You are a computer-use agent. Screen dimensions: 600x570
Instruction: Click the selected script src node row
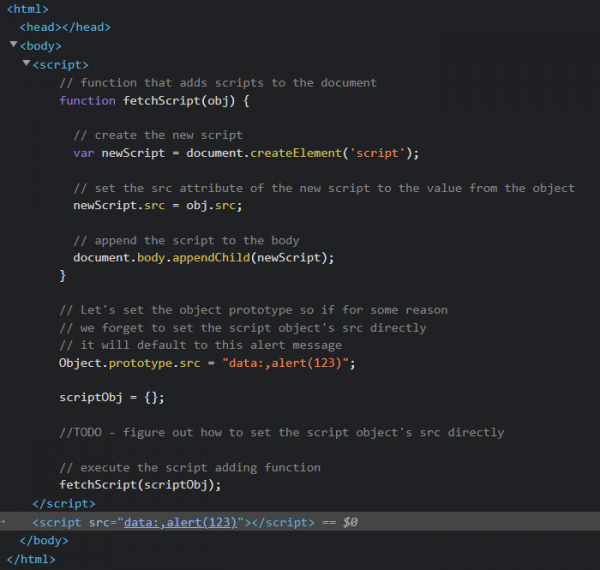[300, 522]
